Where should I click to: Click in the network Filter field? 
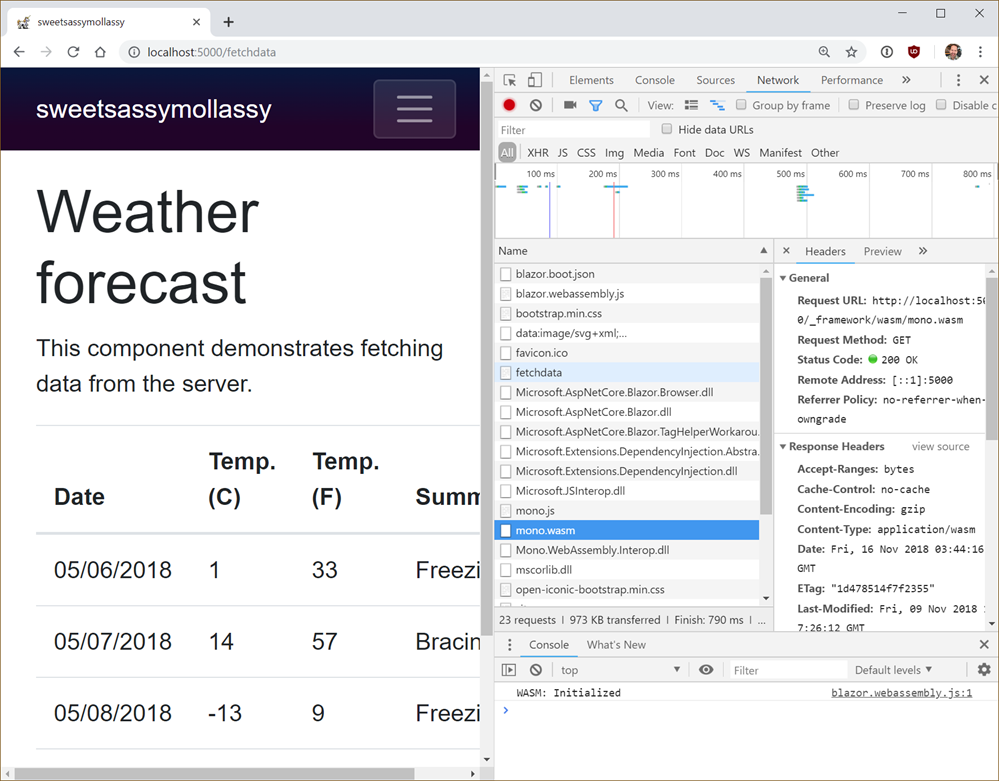click(x=573, y=130)
